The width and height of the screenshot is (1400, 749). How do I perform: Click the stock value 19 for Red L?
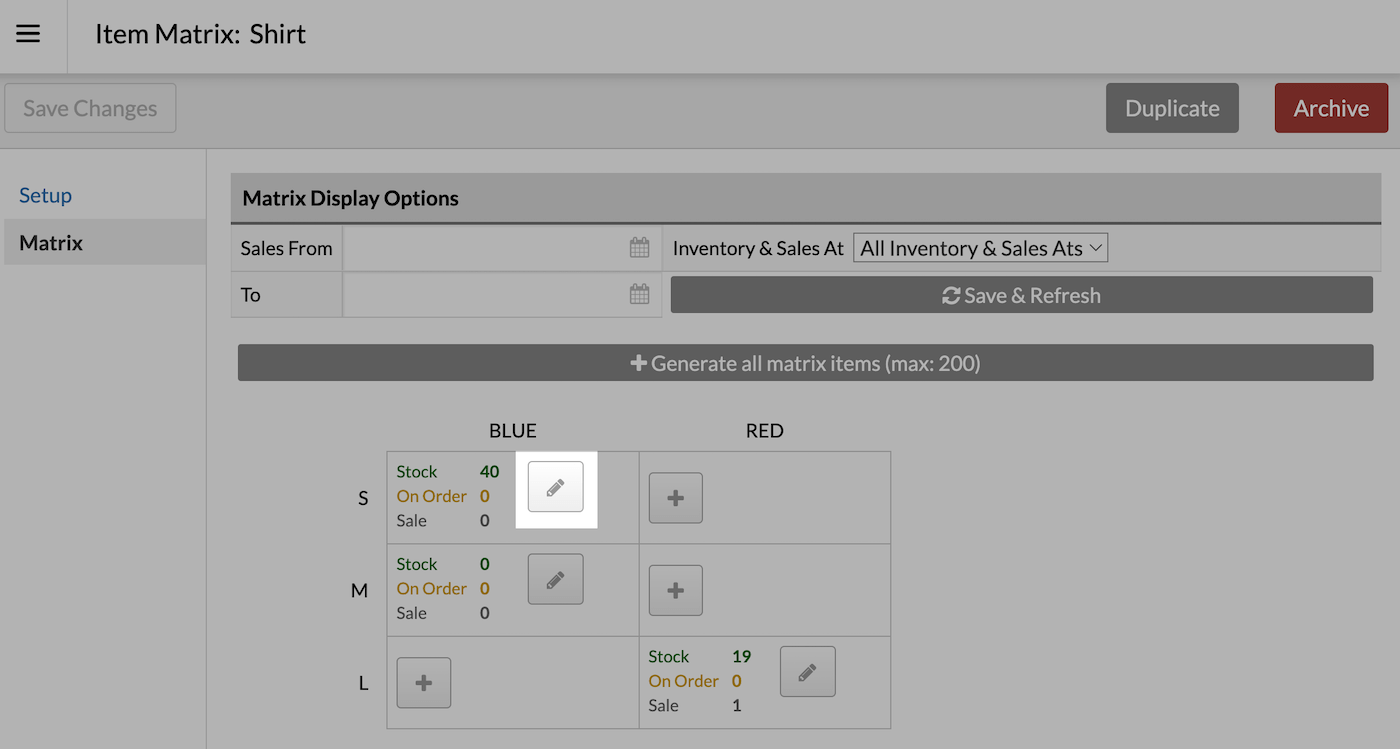pos(741,656)
